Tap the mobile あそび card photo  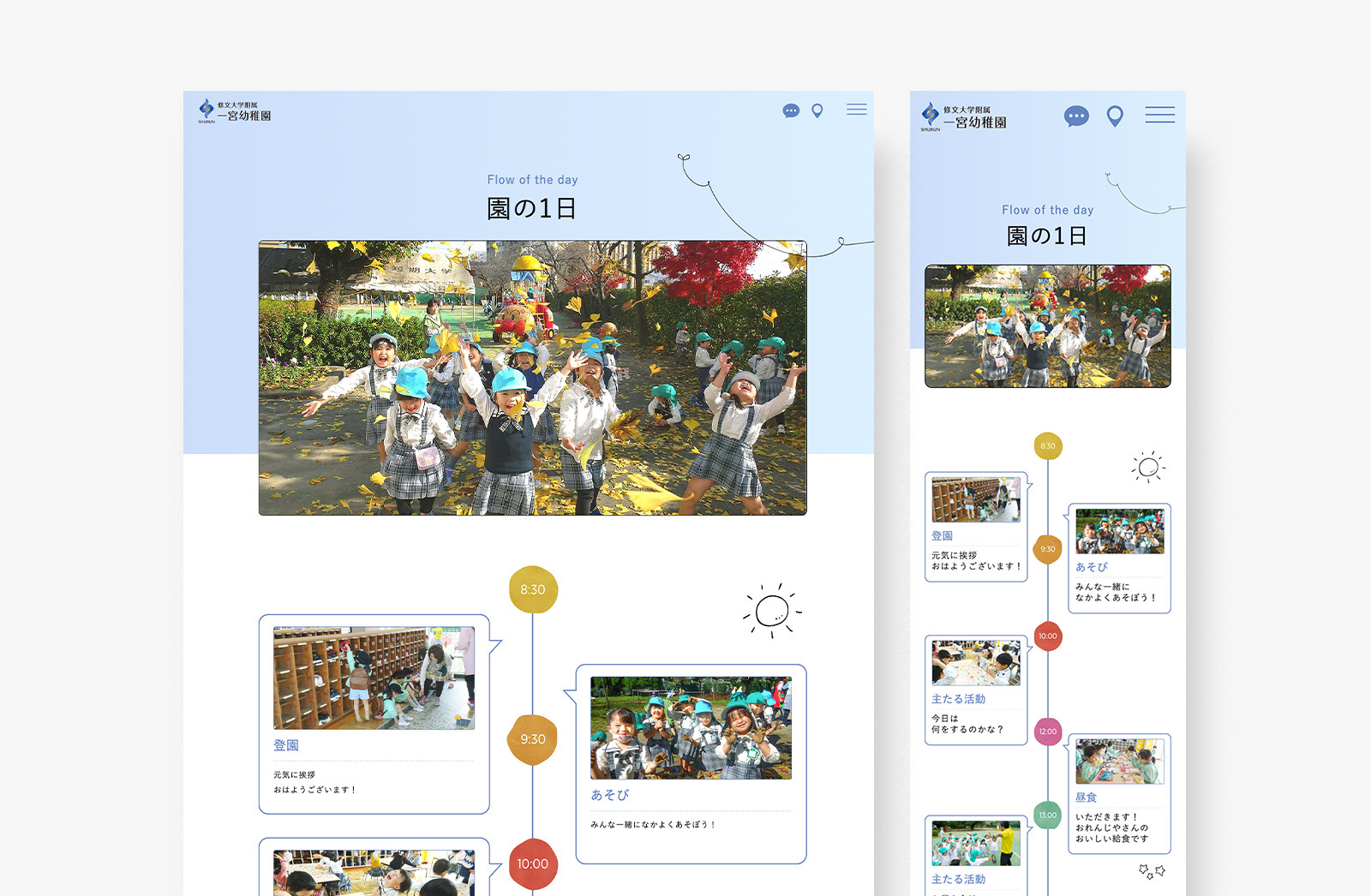(1120, 531)
